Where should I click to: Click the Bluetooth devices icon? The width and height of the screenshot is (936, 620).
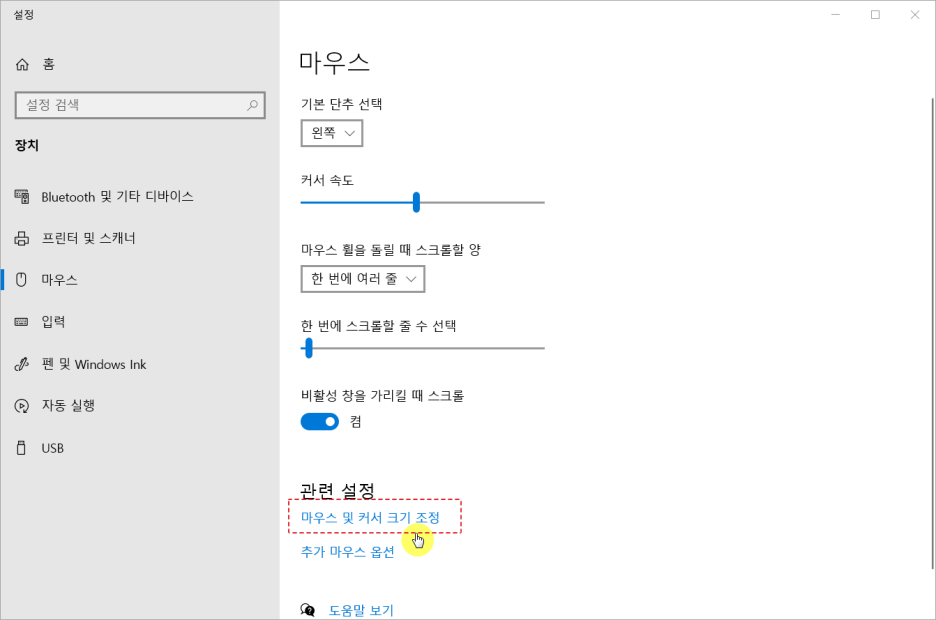point(22,196)
